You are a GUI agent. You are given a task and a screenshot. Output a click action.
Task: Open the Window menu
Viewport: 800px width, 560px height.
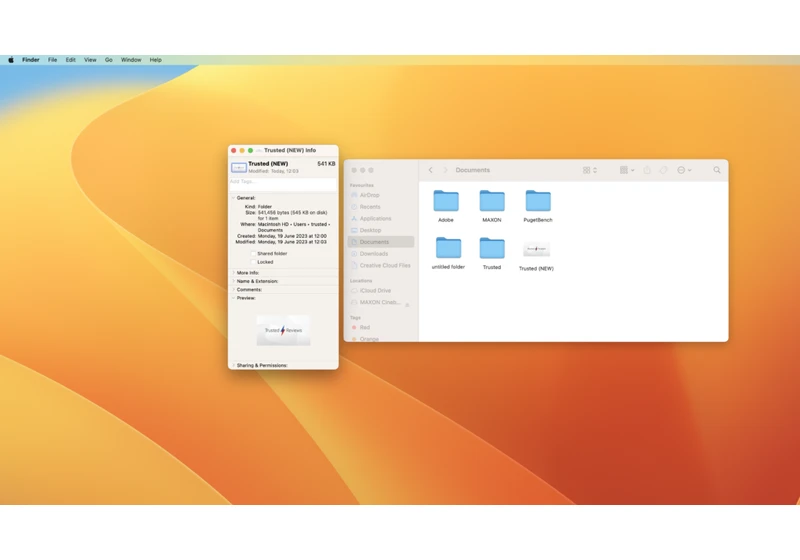pos(131,60)
